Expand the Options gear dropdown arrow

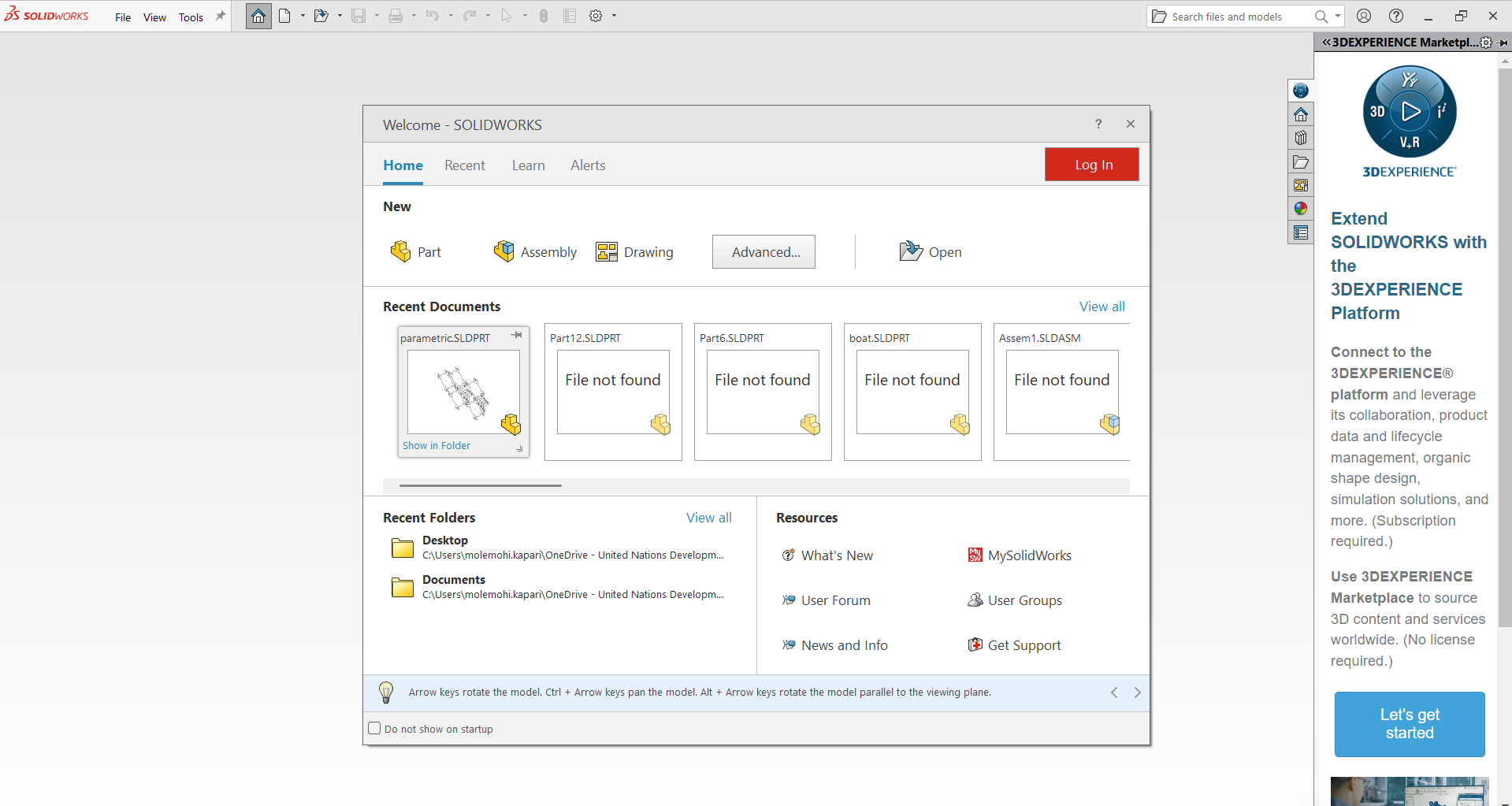614,16
